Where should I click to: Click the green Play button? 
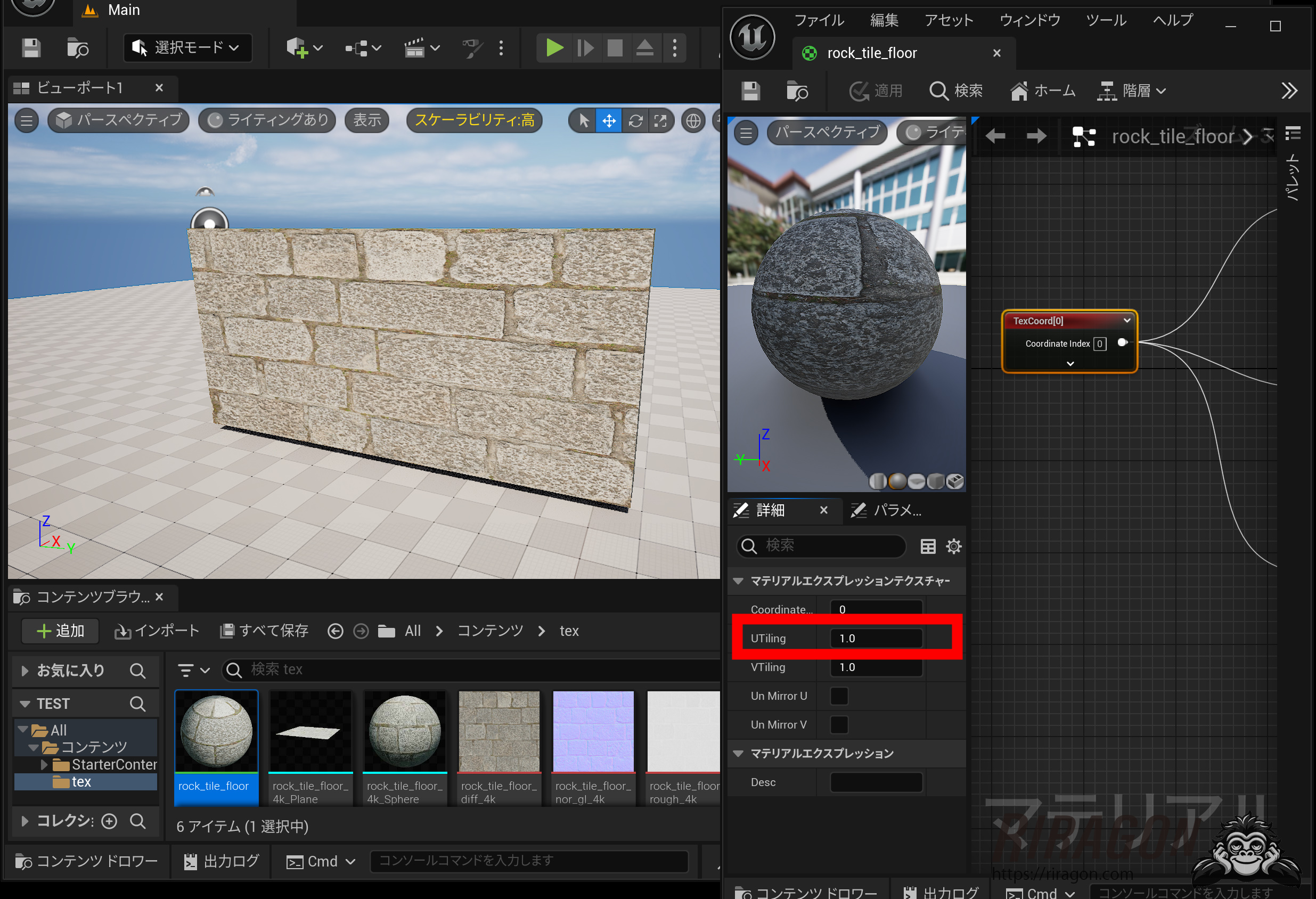coord(554,48)
